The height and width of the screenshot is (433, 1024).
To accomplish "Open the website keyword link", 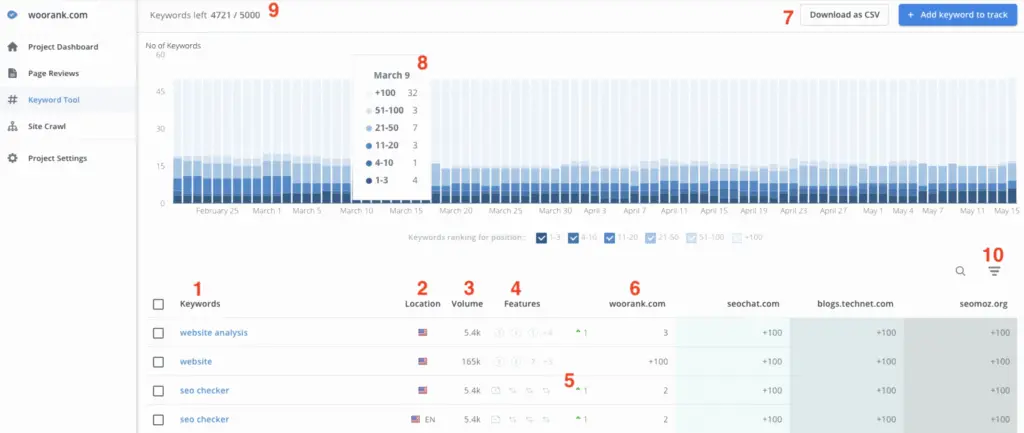I will pyautogui.click(x=196, y=361).
